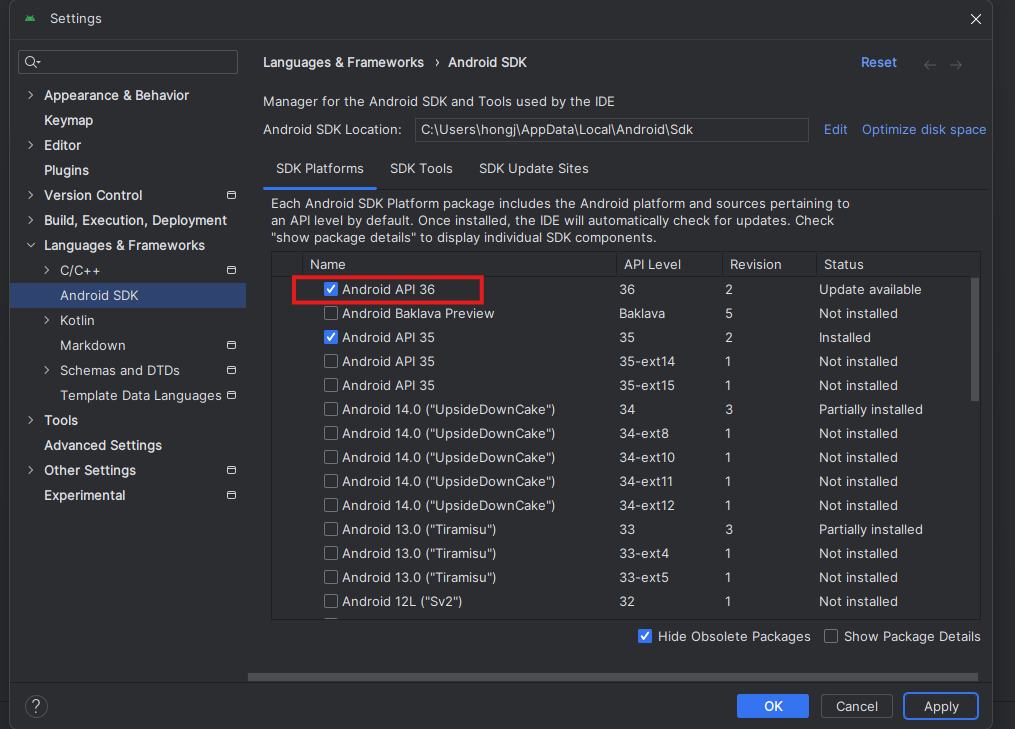Expand the Editor section
This screenshot has width=1015, height=729.
coord(30,145)
